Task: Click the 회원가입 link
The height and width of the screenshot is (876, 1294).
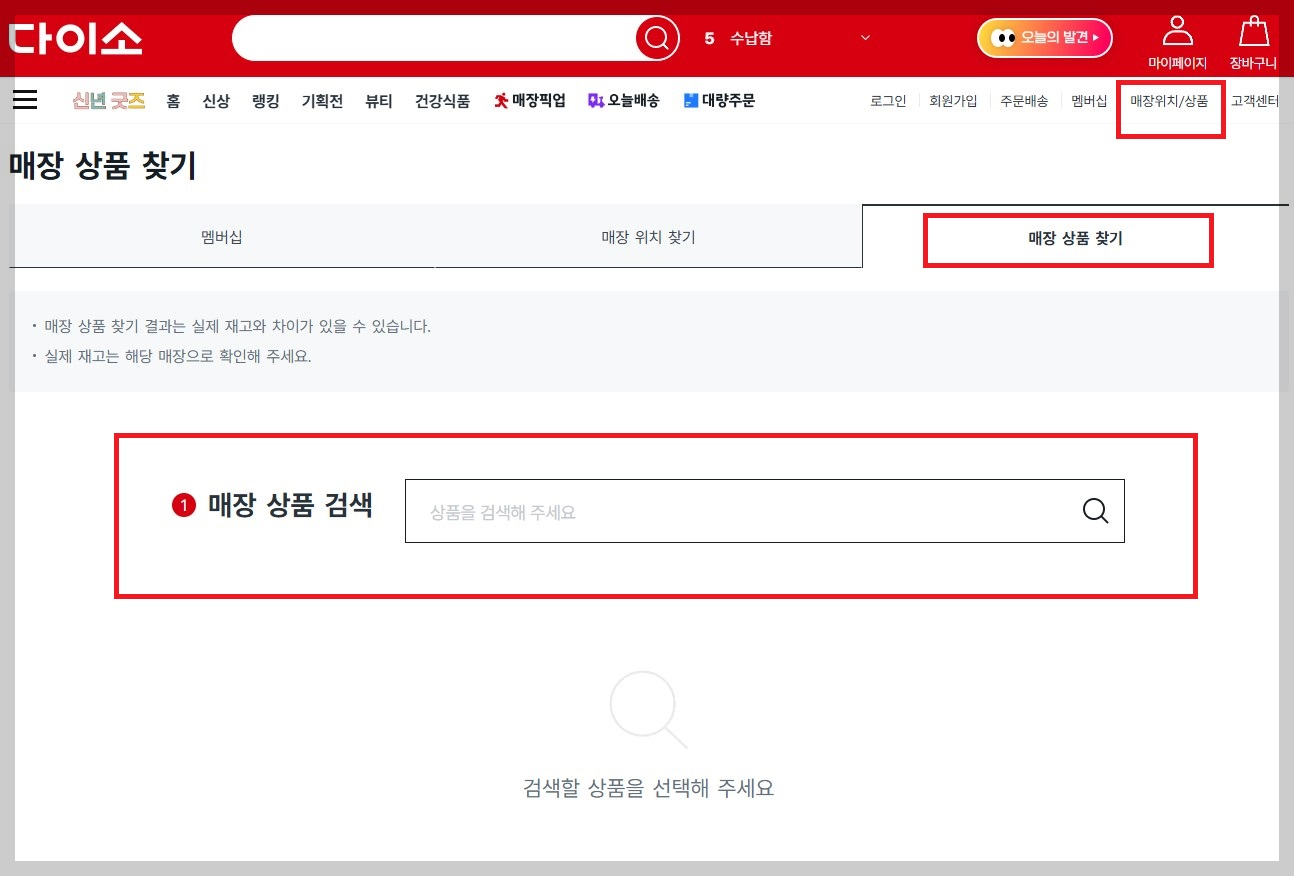Action: 953,101
